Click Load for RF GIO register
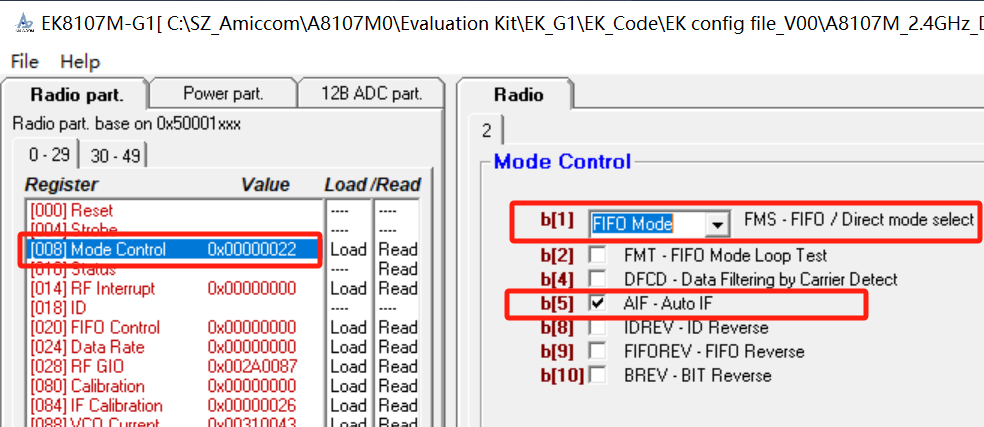 (348, 367)
